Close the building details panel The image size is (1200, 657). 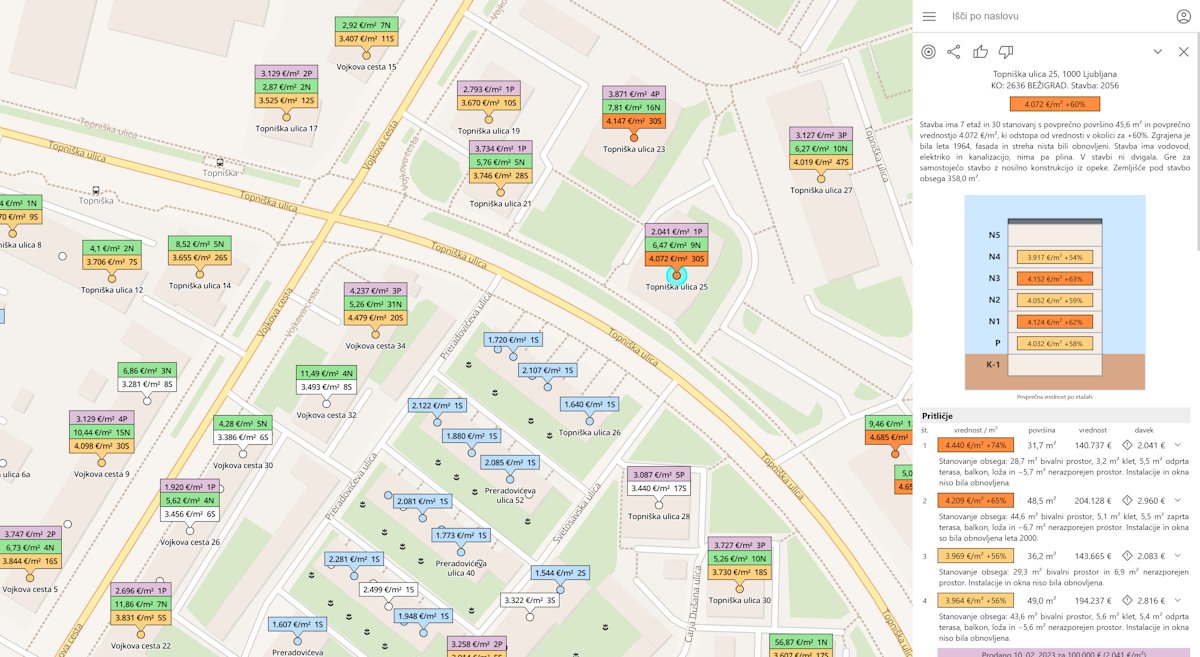[1184, 52]
